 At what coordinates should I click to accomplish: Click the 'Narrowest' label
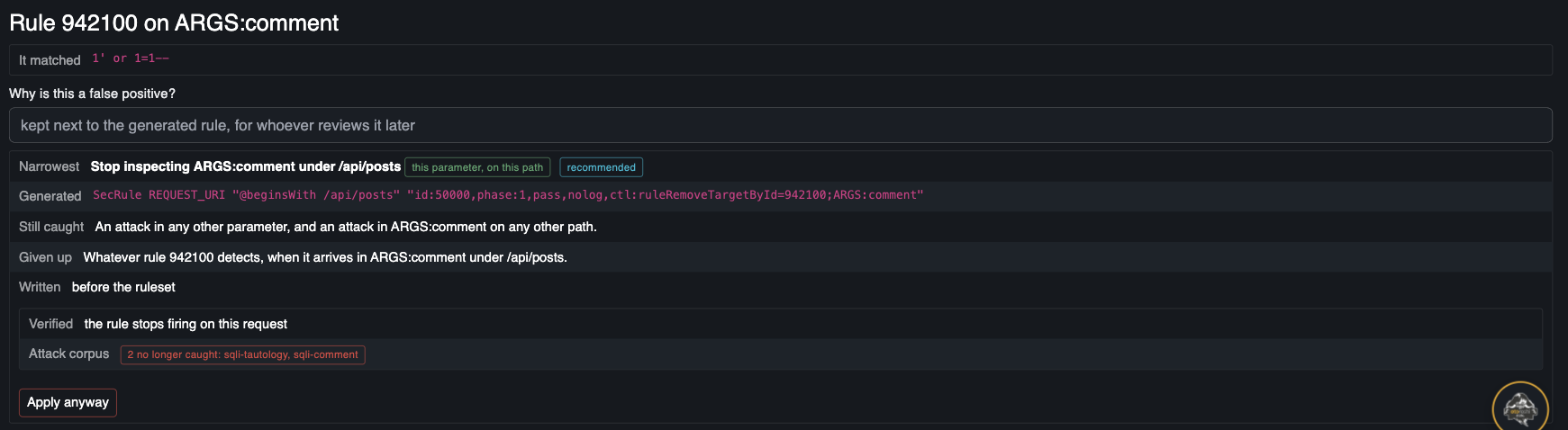coord(49,167)
